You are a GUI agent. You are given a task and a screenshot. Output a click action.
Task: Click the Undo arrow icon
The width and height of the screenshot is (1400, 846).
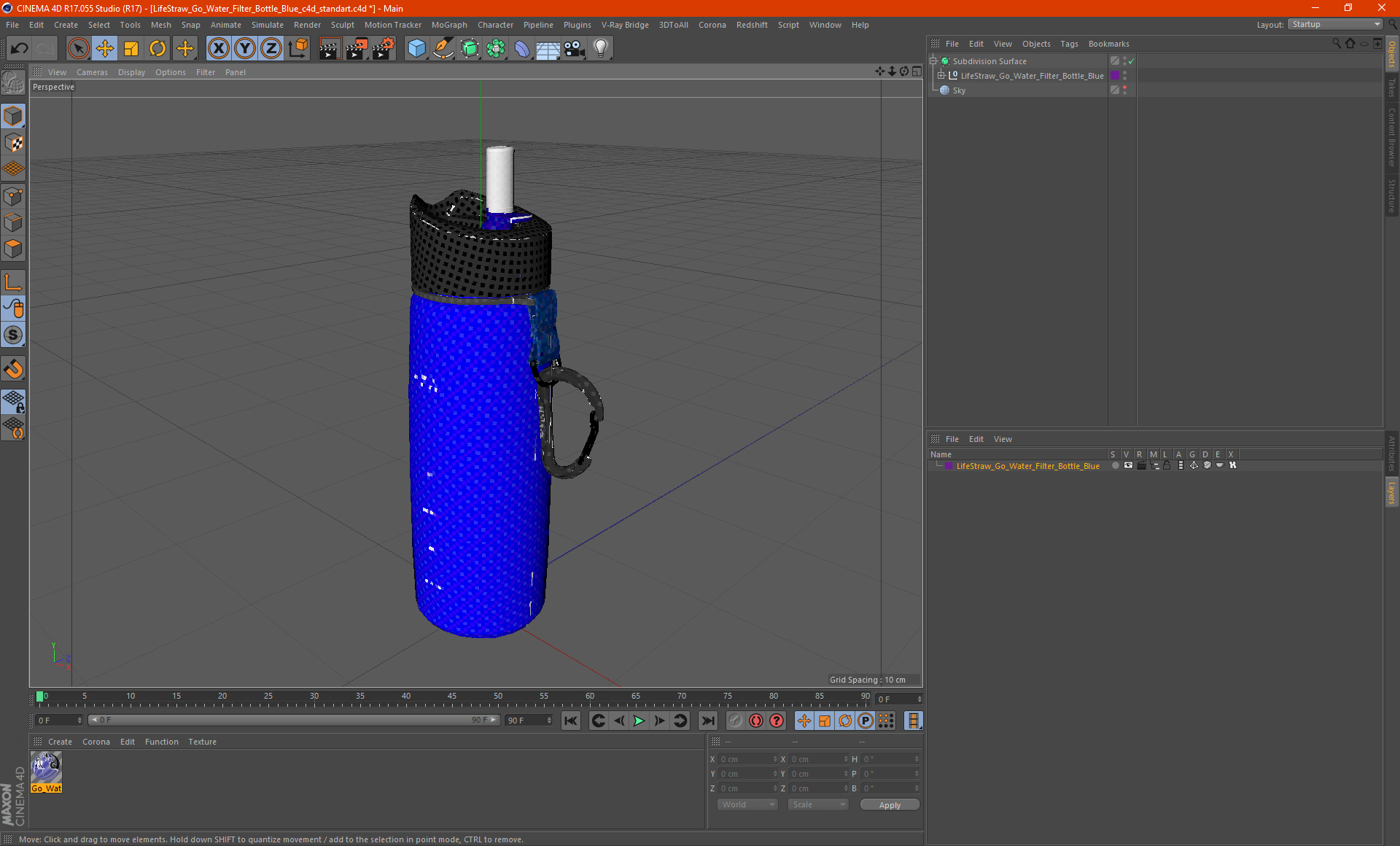coord(19,49)
